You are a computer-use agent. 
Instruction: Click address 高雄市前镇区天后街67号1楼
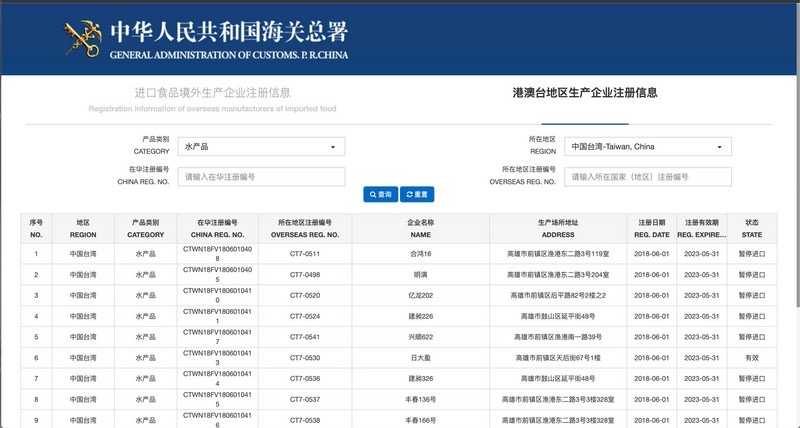(x=558, y=358)
